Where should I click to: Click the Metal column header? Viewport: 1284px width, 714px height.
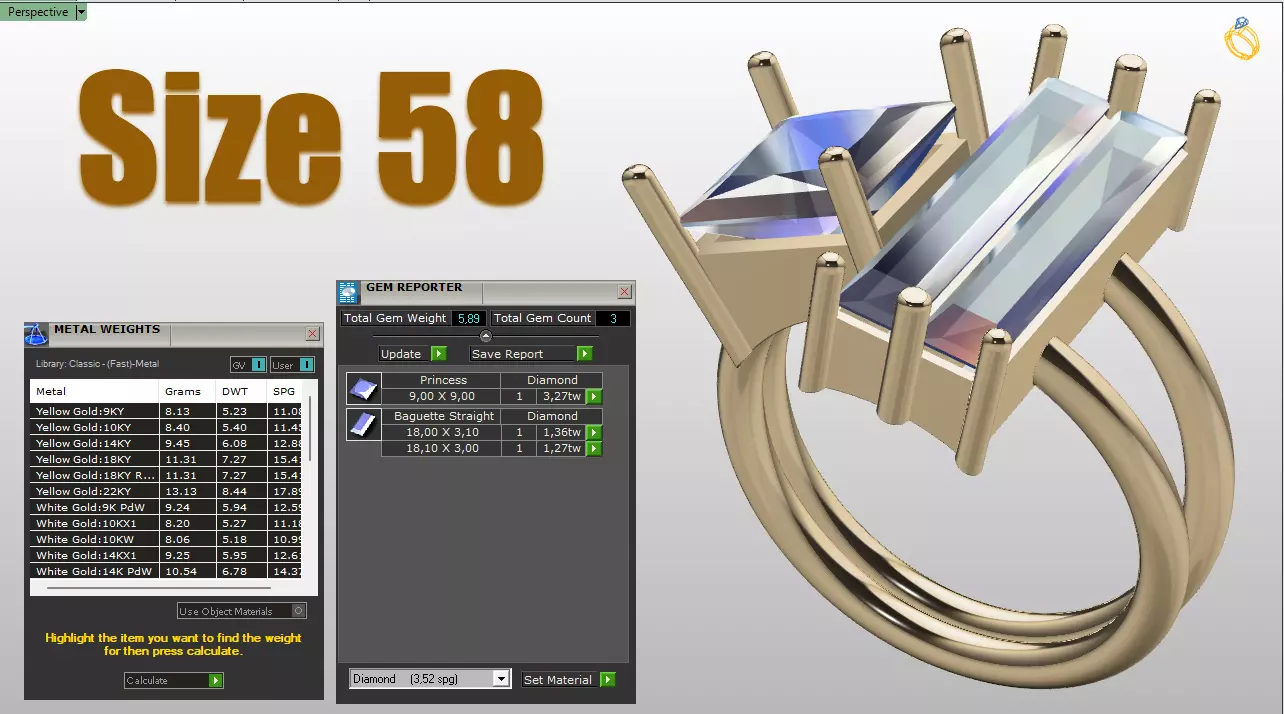94,391
